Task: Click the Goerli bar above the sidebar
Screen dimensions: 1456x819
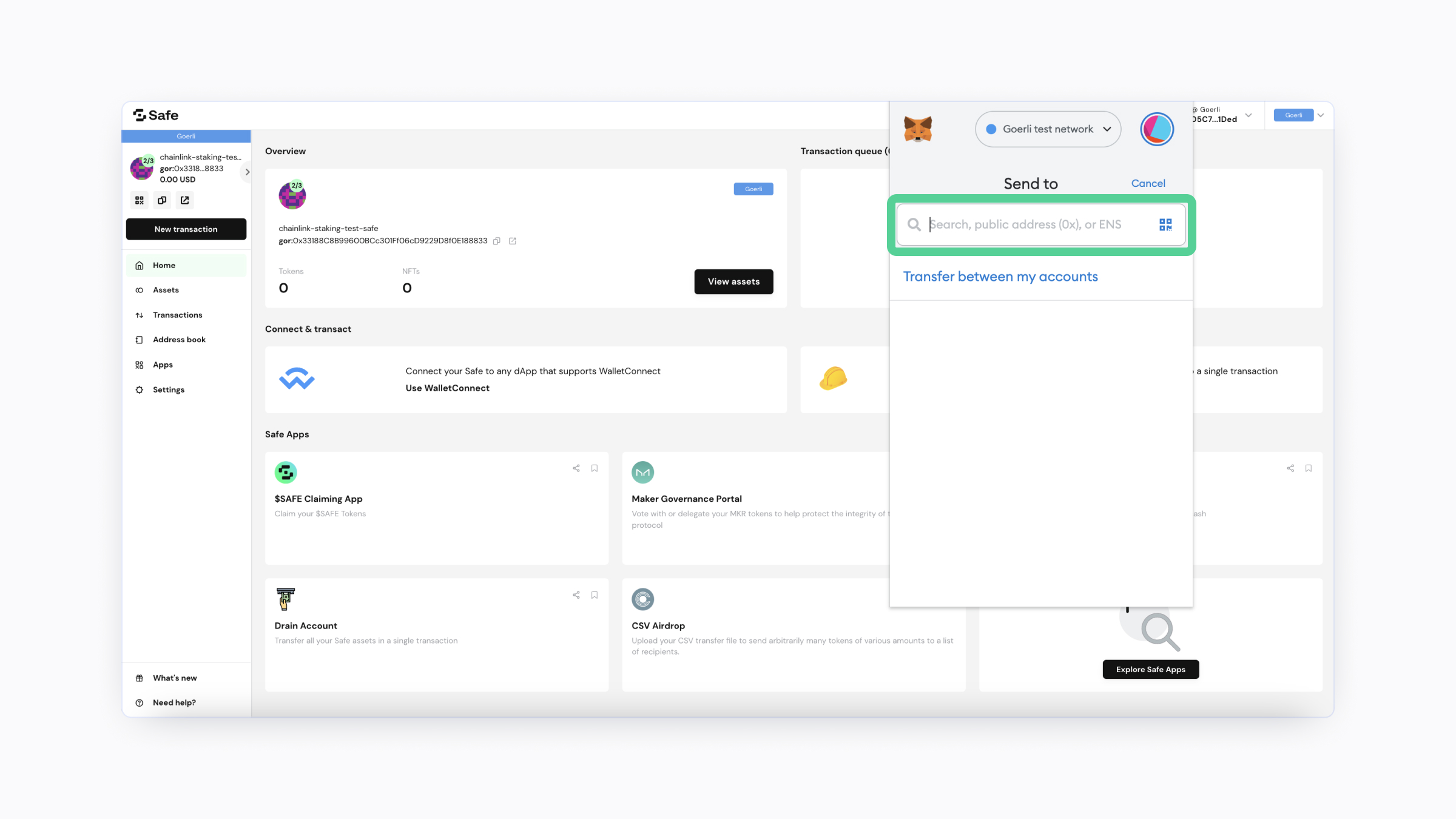Action: tap(186, 136)
